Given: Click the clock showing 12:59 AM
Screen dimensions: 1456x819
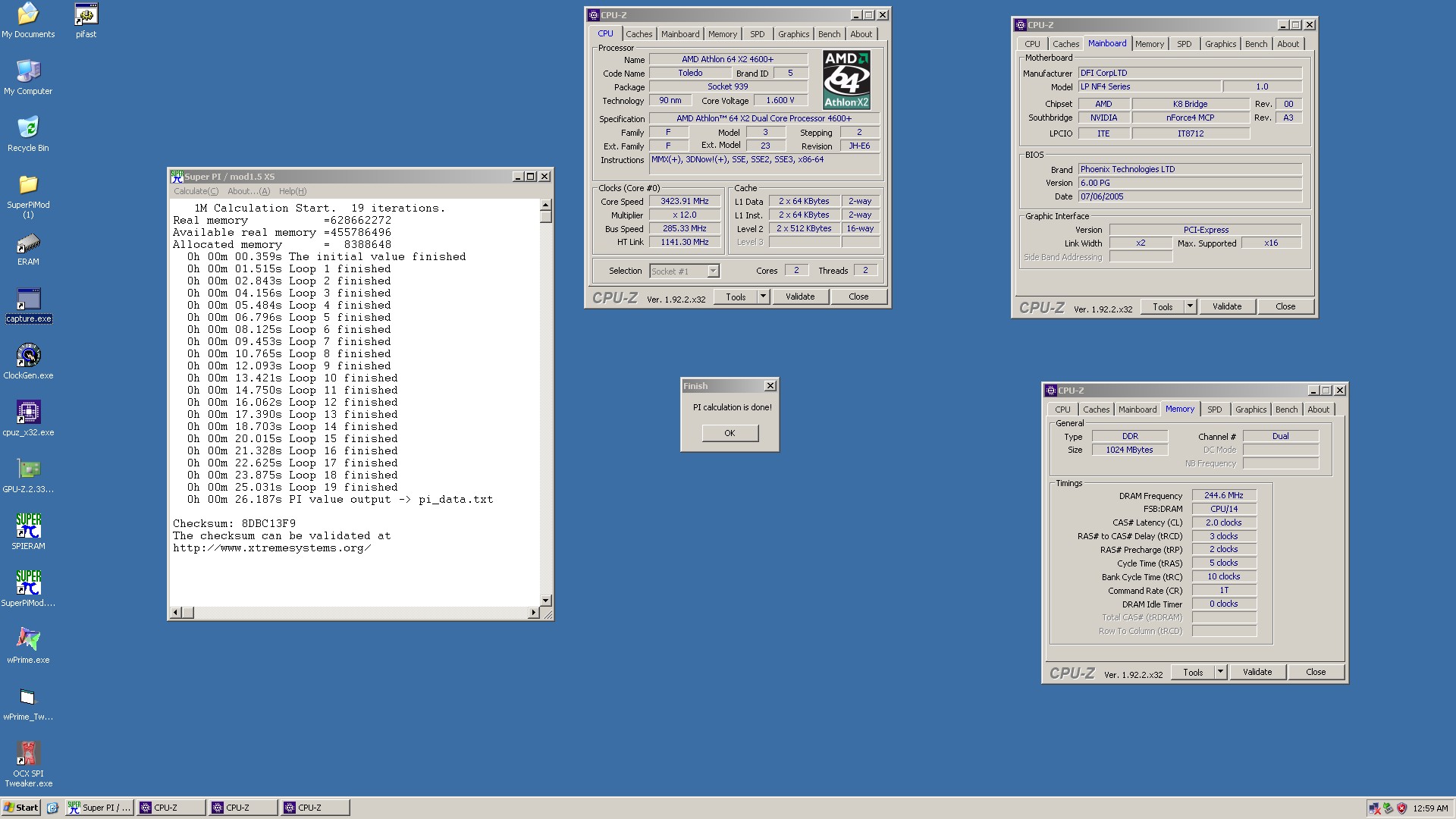Looking at the screenshot, I should coord(1430,808).
